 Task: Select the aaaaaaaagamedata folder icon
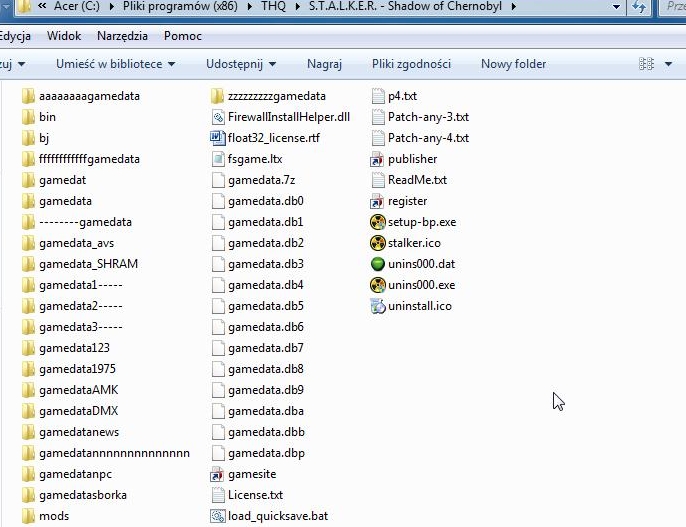(28, 96)
